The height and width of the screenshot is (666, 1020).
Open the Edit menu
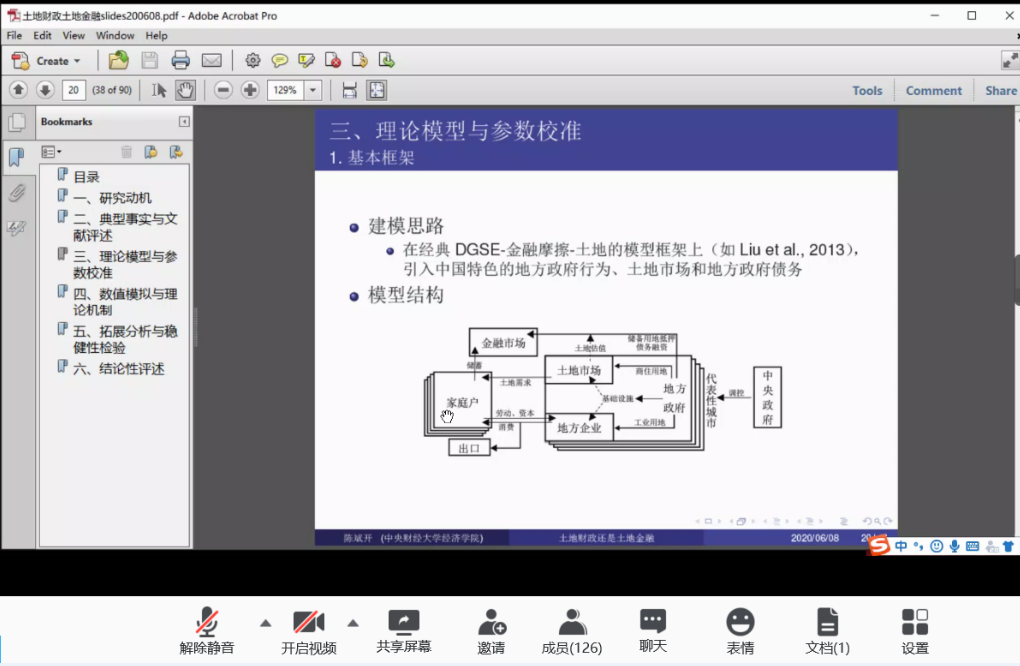42,35
